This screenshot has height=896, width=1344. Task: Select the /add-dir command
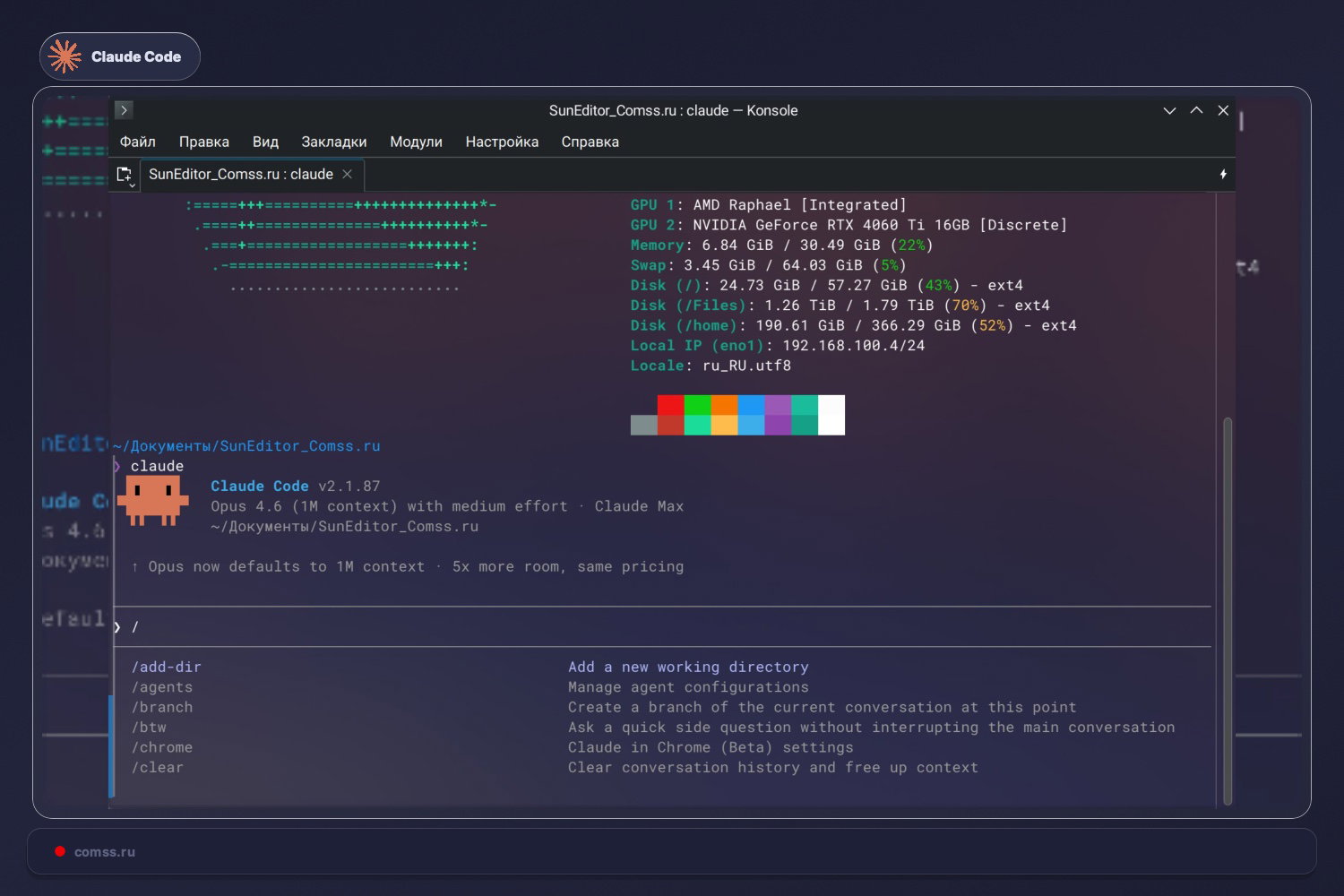[166, 667]
